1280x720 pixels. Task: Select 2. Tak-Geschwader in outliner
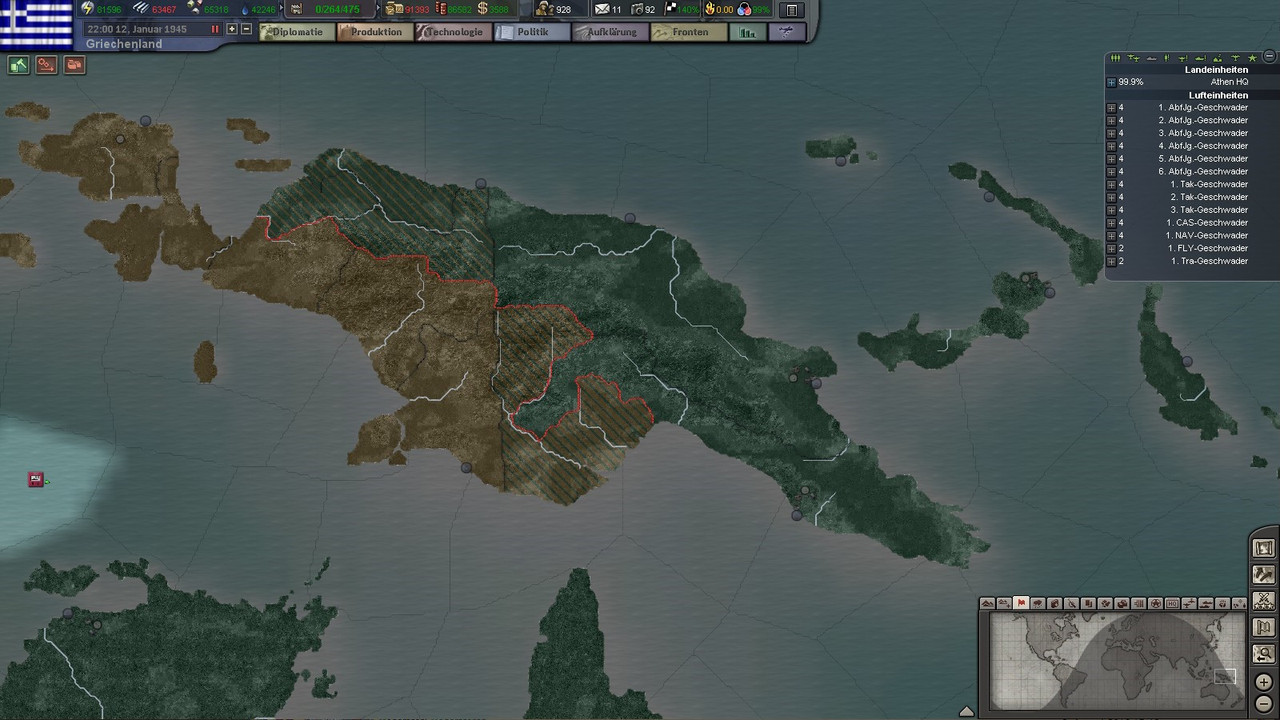(x=1209, y=197)
